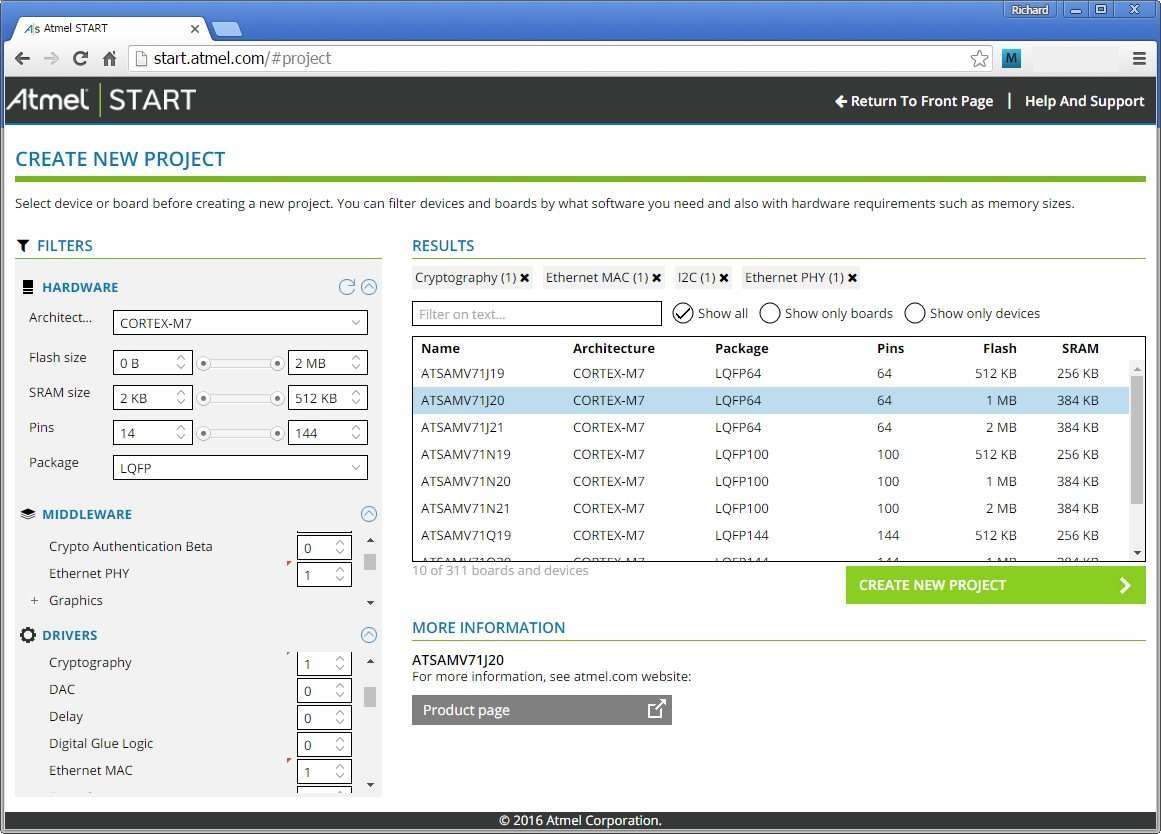Select the ATSAMV71N19 device row
The image size is (1161, 834).
(x=770, y=455)
